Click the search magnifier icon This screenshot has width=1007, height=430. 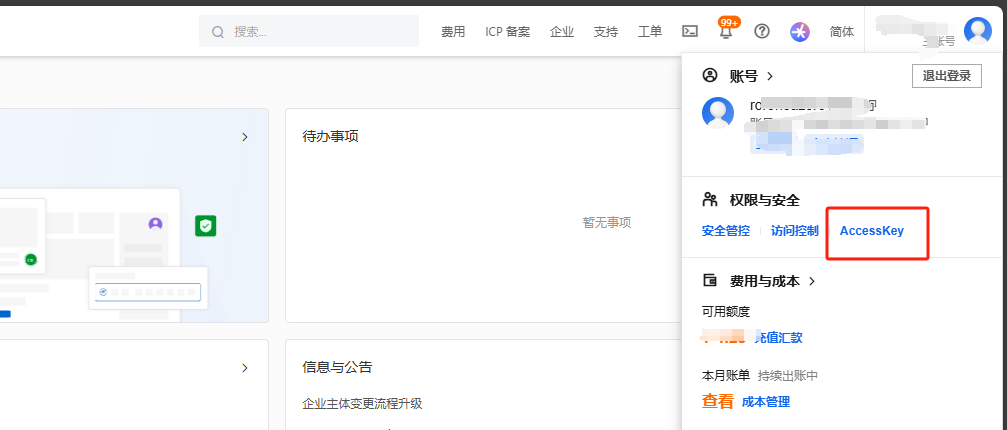(218, 31)
